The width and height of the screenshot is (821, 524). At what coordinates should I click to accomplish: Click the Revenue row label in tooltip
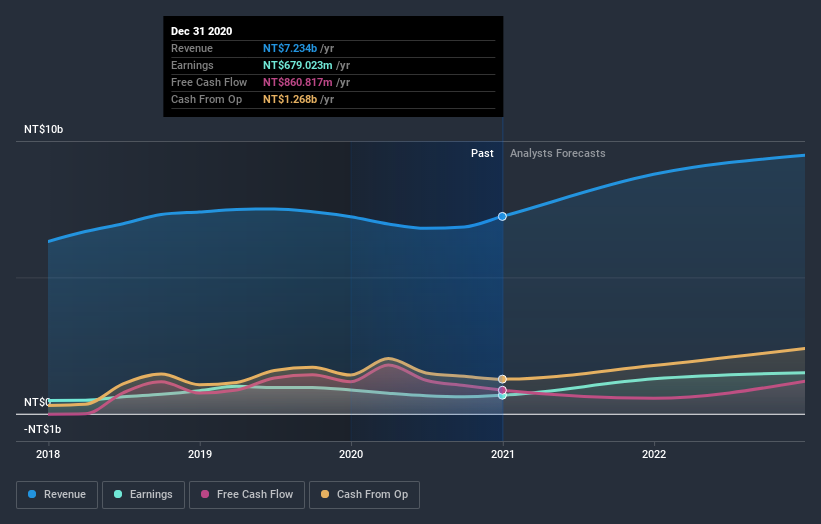pos(192,48)
